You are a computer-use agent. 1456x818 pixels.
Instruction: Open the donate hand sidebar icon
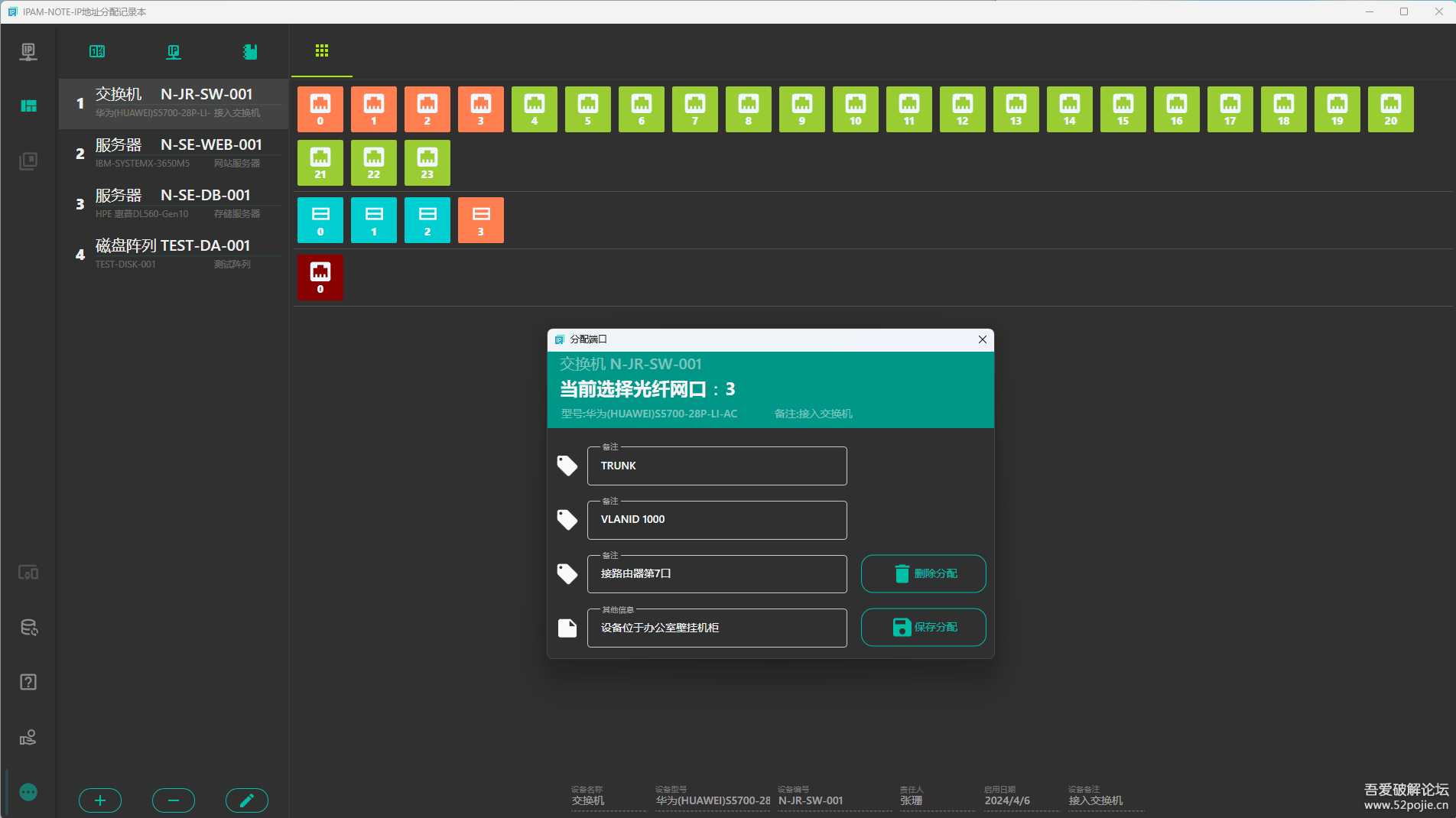click(x=28, y=737)
